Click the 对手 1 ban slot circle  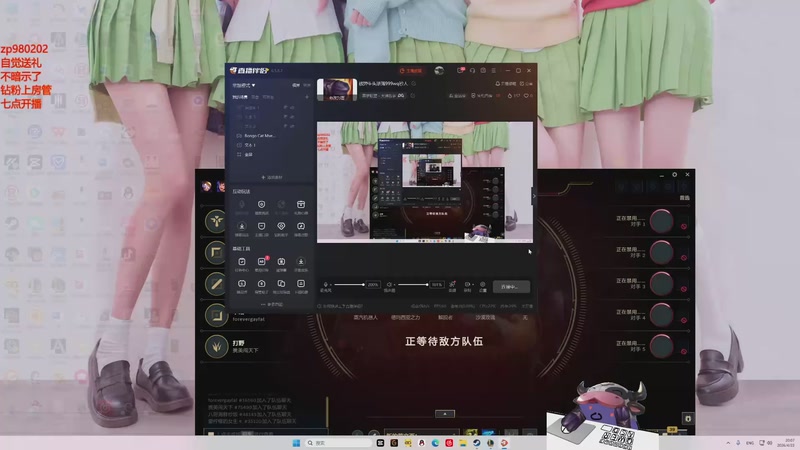coord(662,221)
